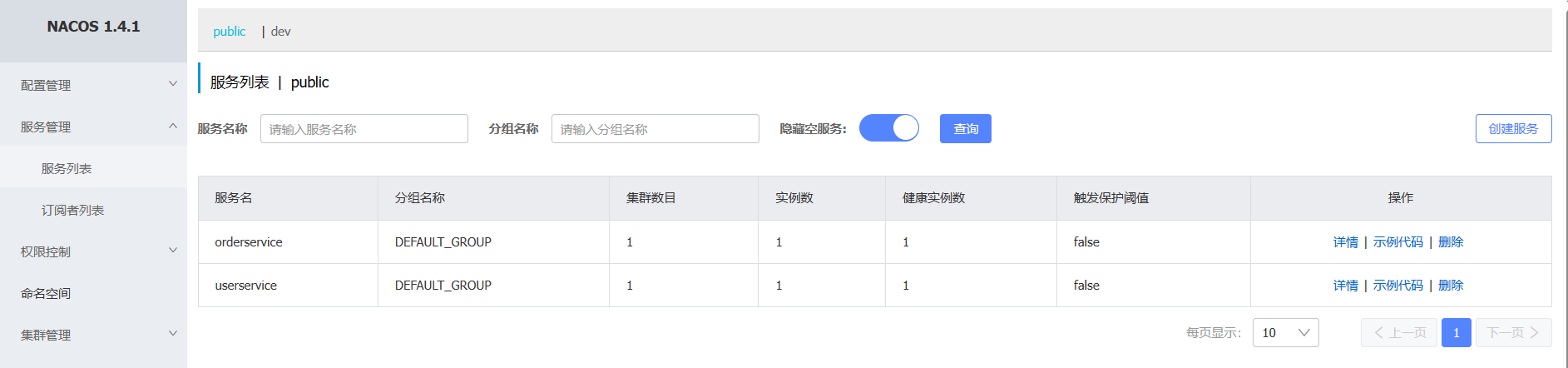
Task: Open 详情 for orderservice
Action: point(1345,242)
